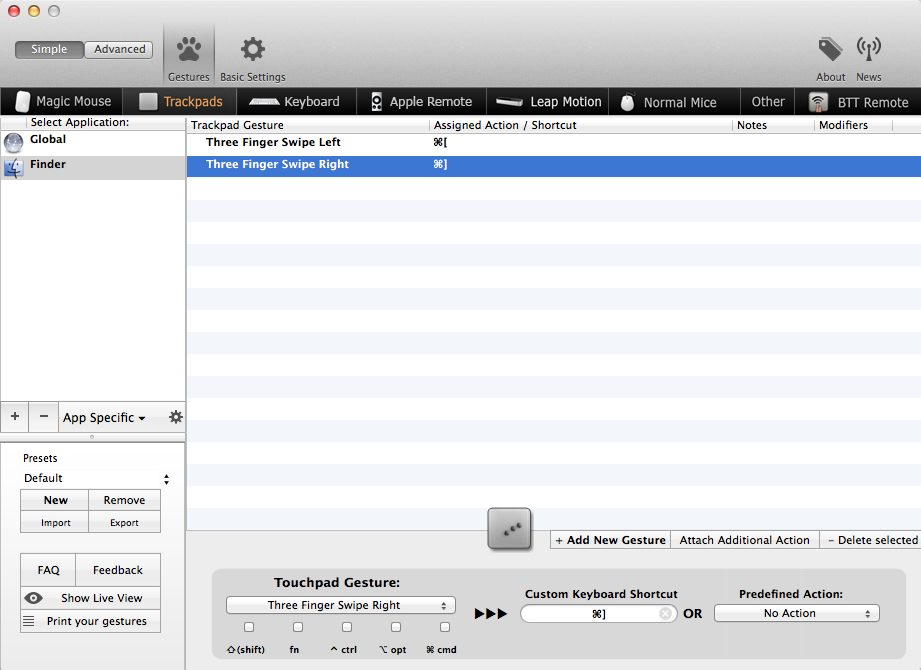Enable the fn modifier checkbox
This screenshot has width=921, height=670.
coord(298,627)
